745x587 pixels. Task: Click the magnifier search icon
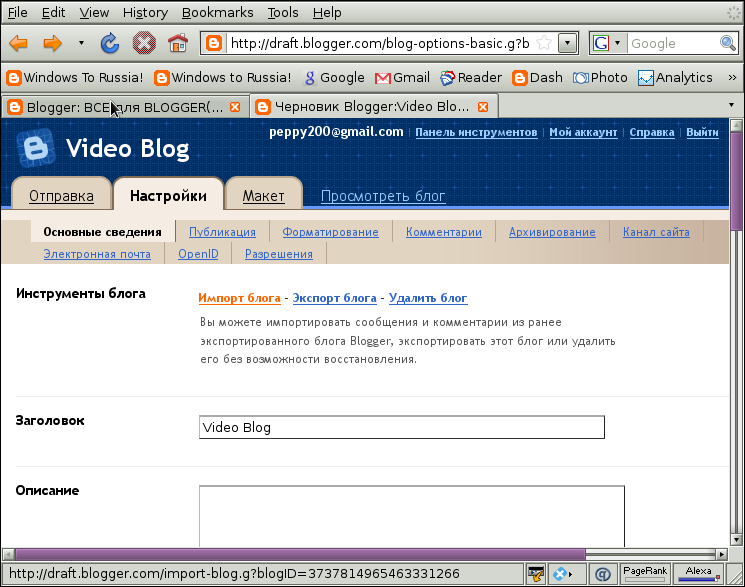pos(728,43)
